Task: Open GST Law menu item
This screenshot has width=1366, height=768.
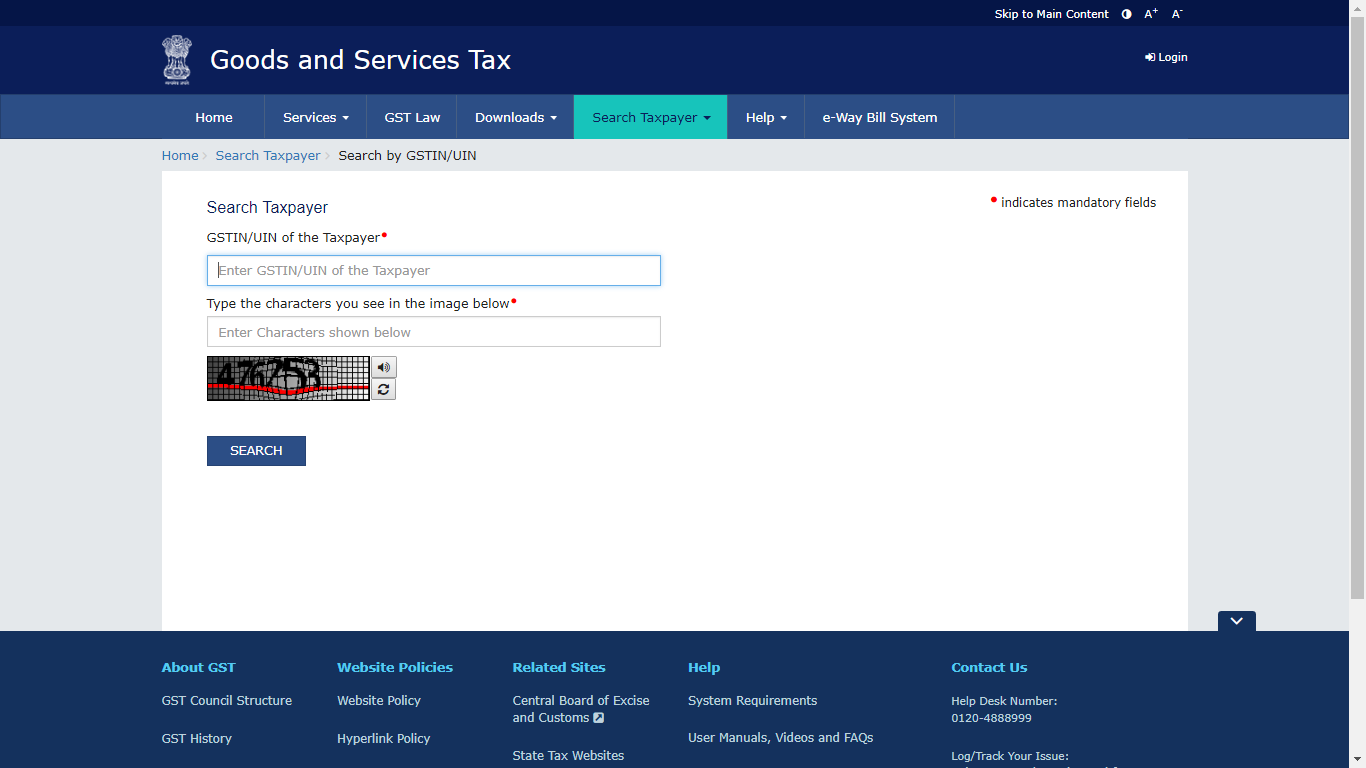Action: pos(412,117)
